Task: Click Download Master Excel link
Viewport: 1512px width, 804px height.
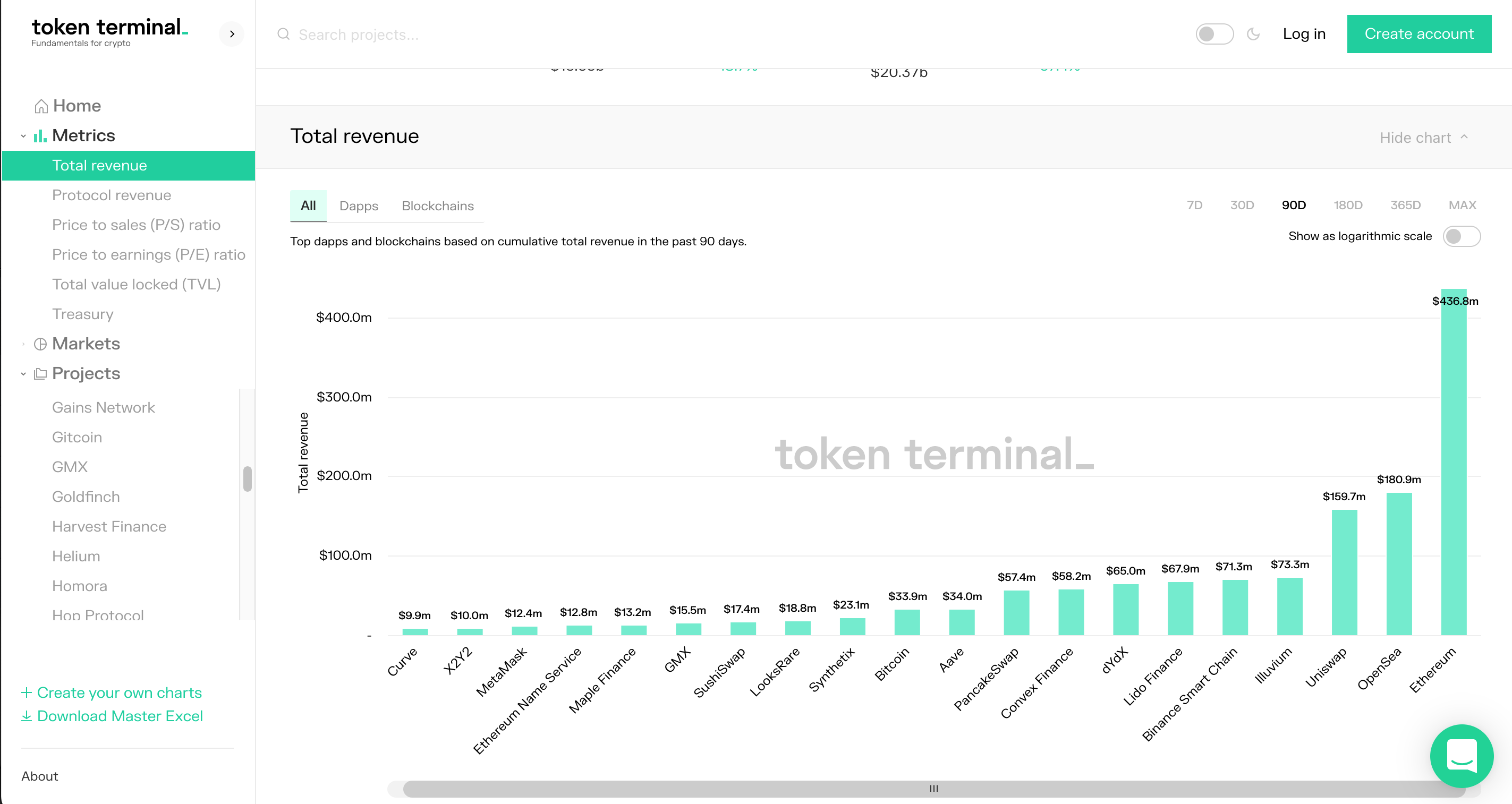Action: click(120, 716)
